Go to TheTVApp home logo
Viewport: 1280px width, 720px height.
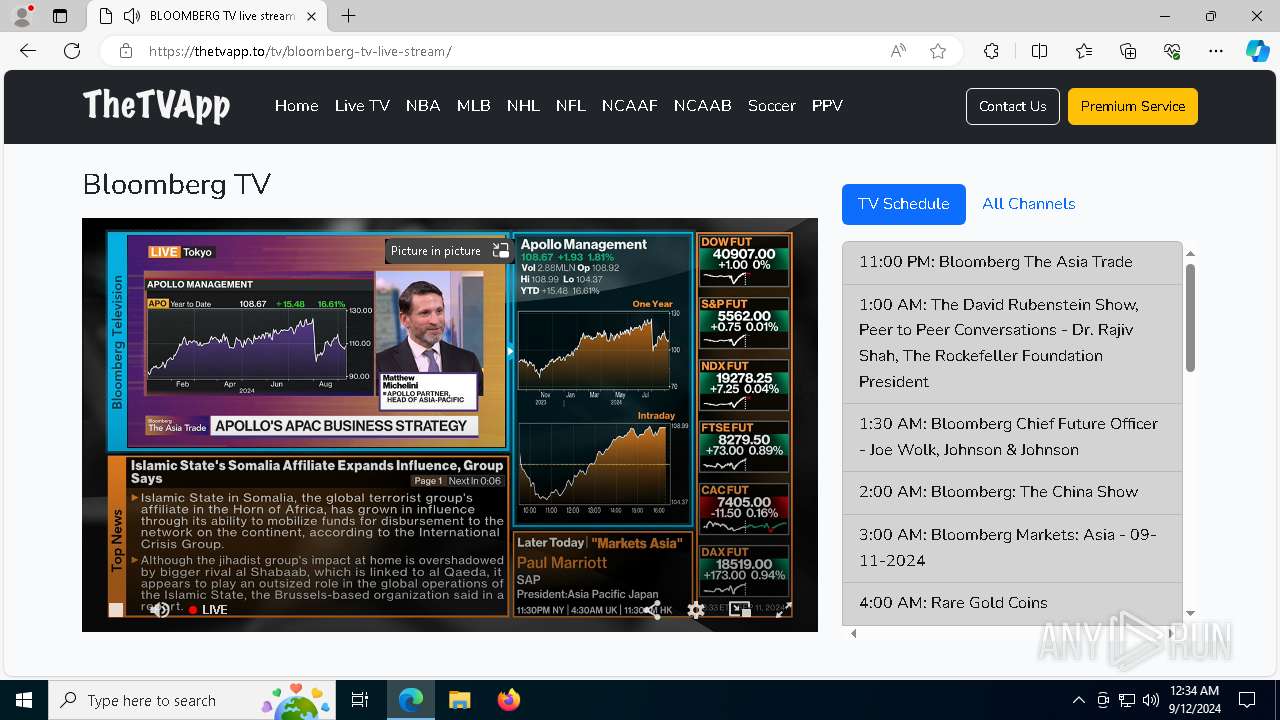[156, 106]
